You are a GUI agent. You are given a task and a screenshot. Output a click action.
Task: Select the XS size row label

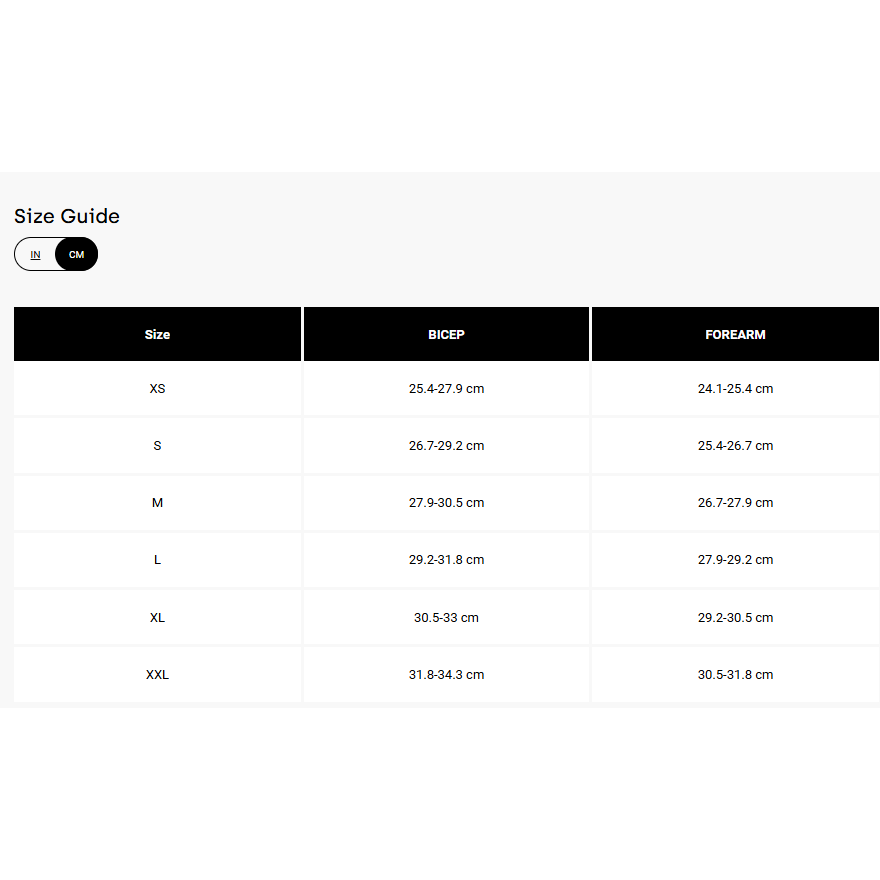point(157,389)
